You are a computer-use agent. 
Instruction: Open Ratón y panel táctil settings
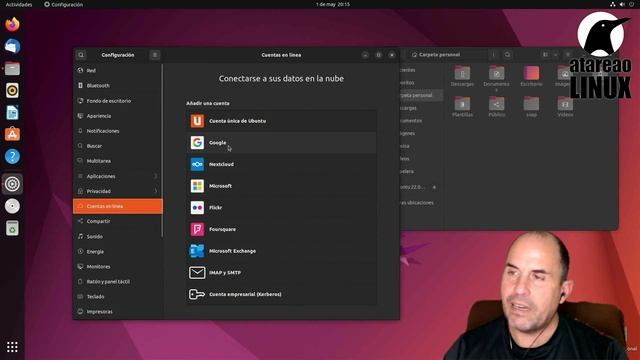click(x=118, y=282)
